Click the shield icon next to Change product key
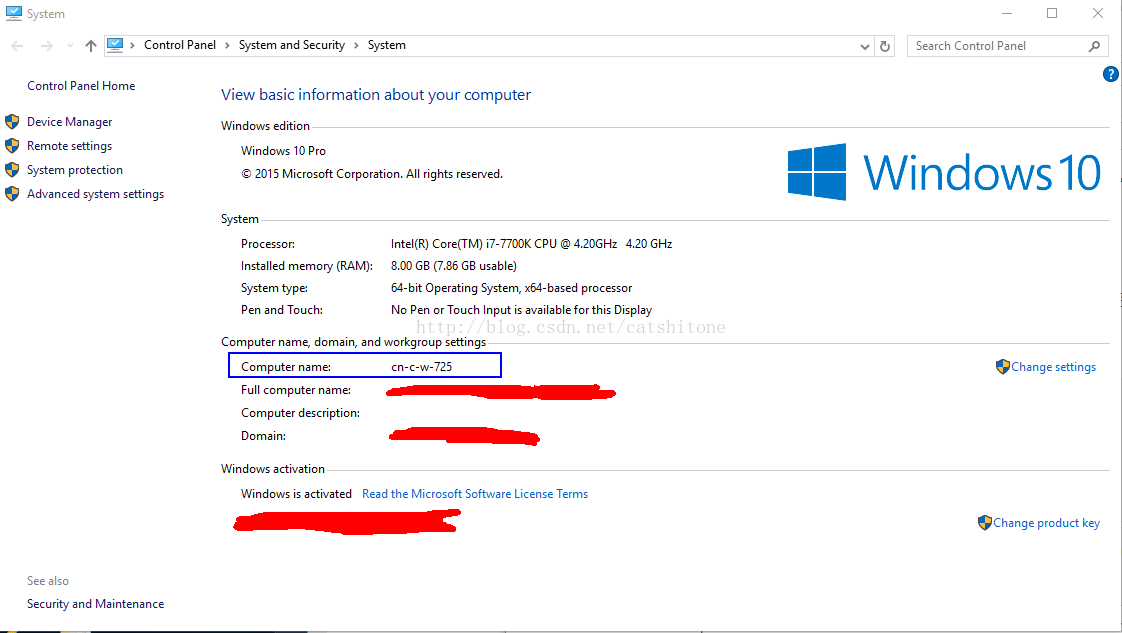This screenshot has width=1122, height=633. click(985, 523)
